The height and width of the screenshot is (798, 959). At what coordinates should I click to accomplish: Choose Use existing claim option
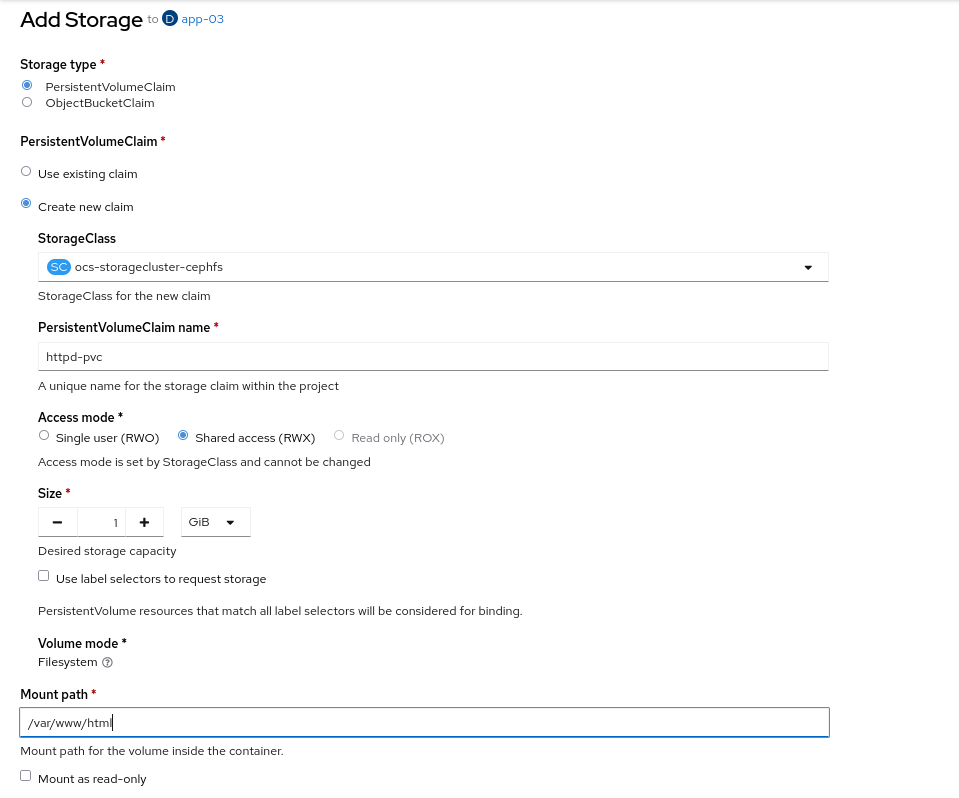pyautogui.click(x=26, y=171)
